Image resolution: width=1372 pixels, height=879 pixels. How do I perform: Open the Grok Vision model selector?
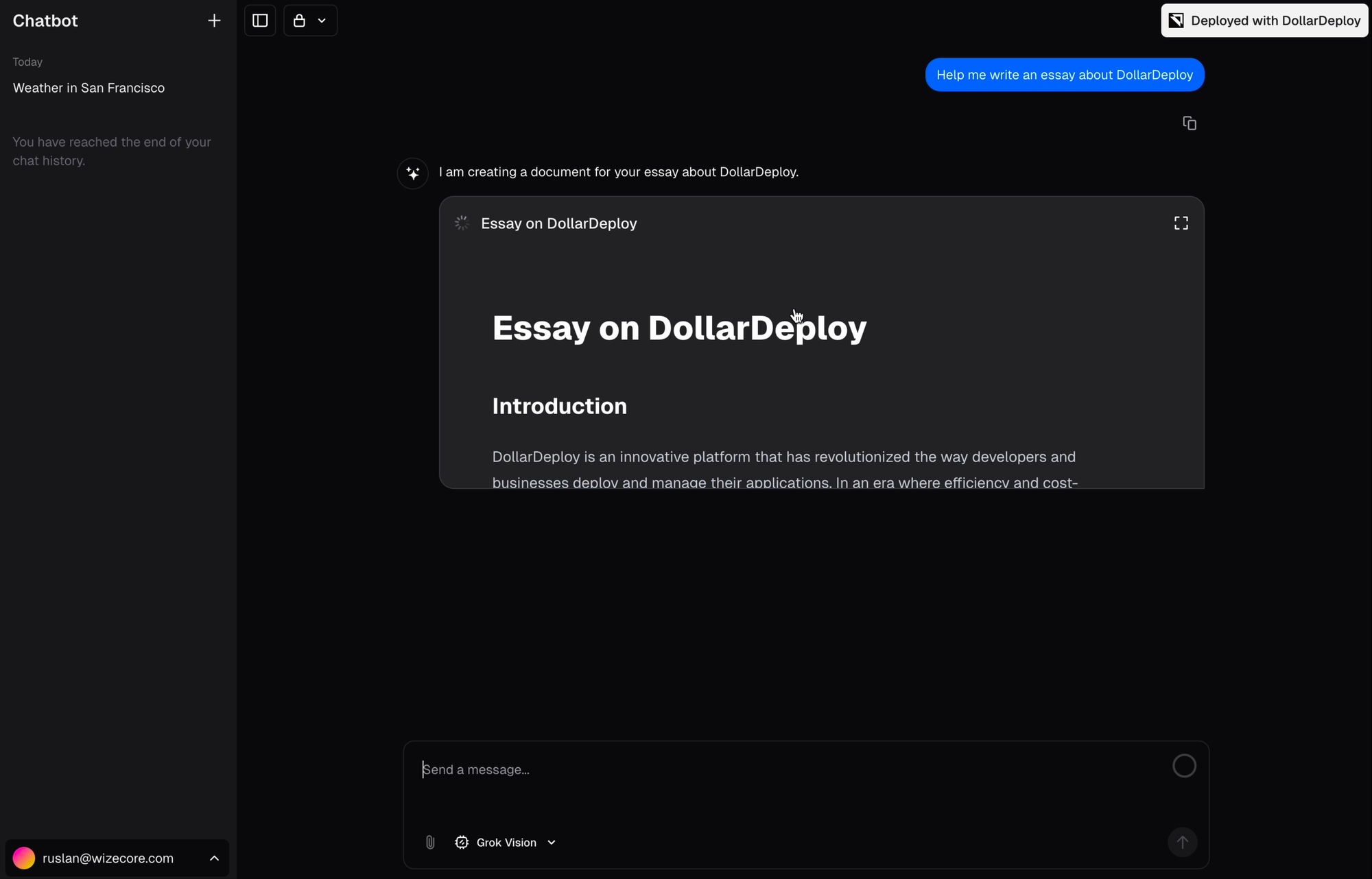click(506, 842)
